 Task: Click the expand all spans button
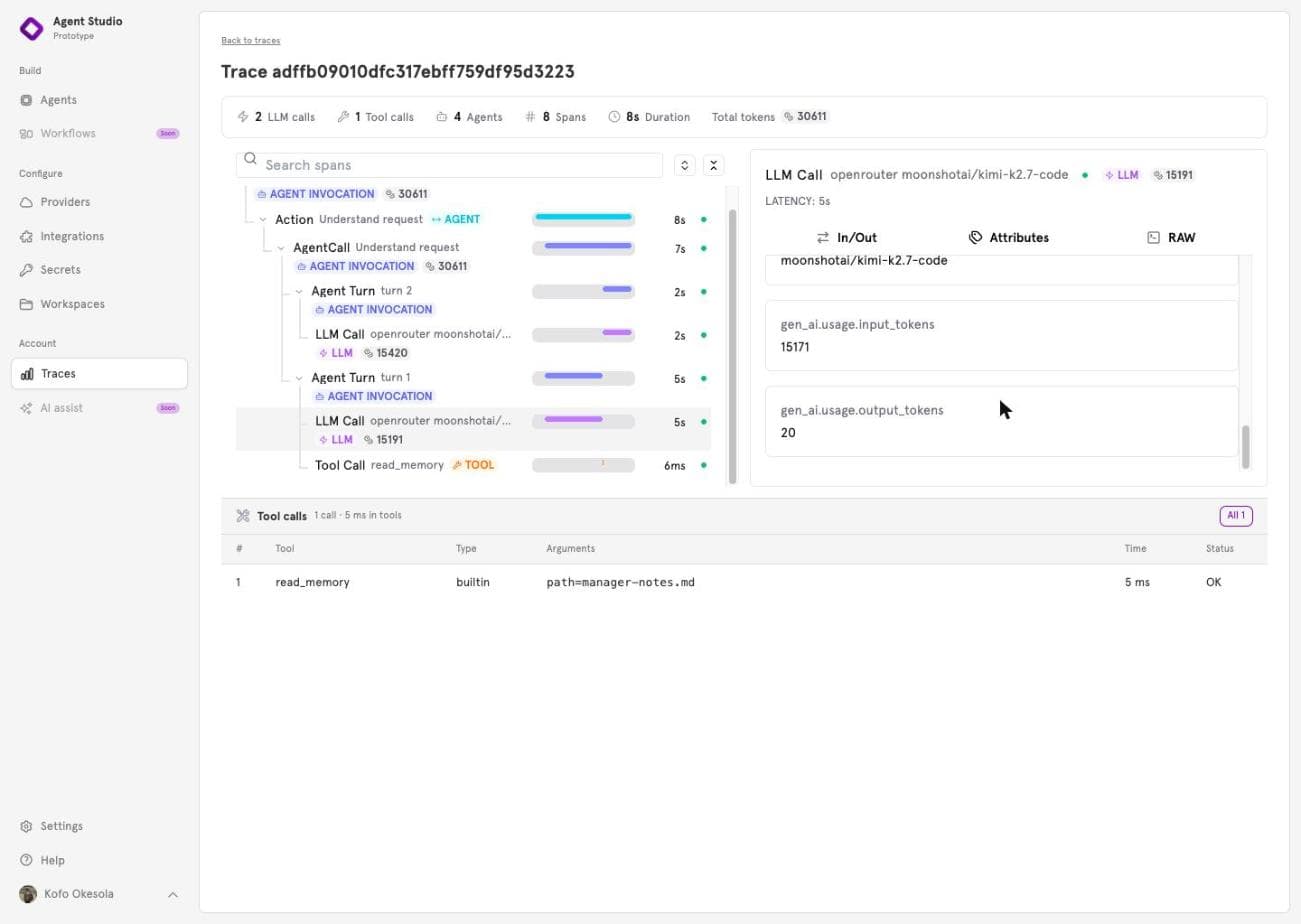[x=684, y=165]
